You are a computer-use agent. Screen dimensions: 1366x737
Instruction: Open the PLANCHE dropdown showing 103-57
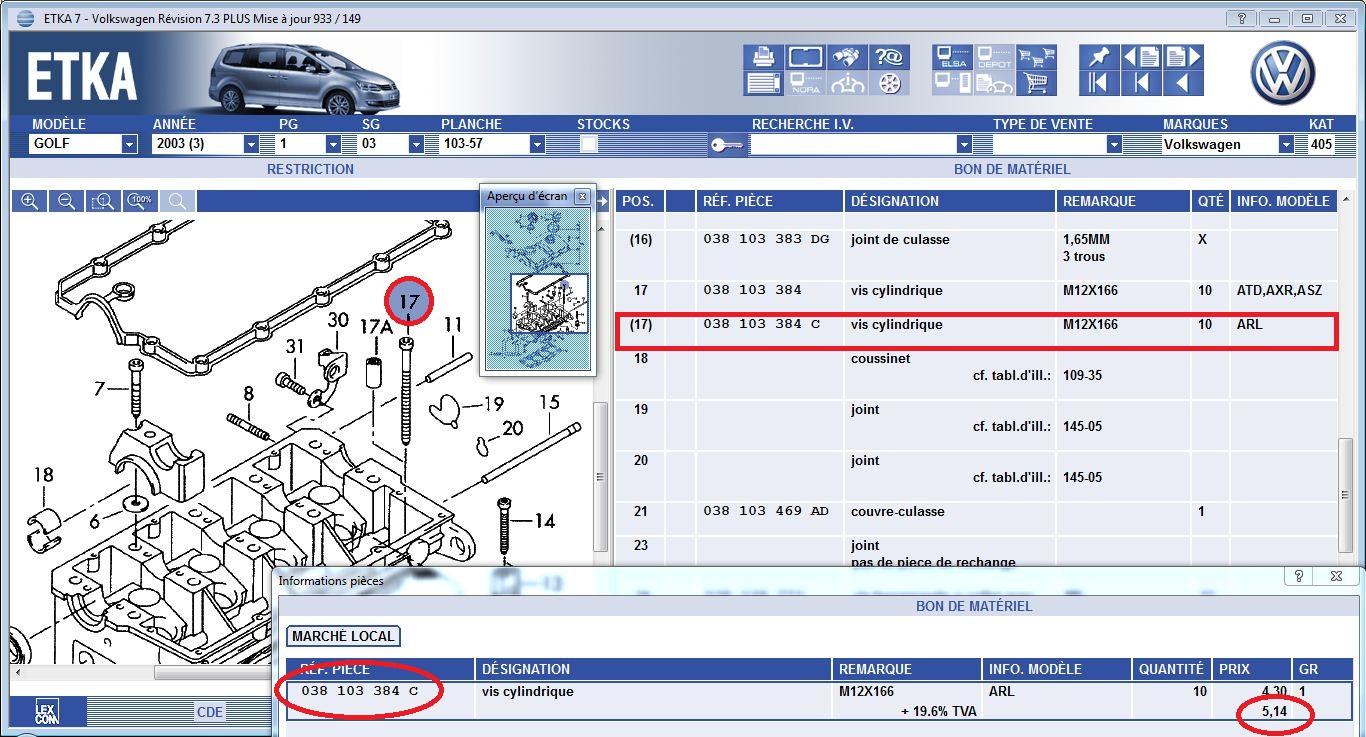537,144
